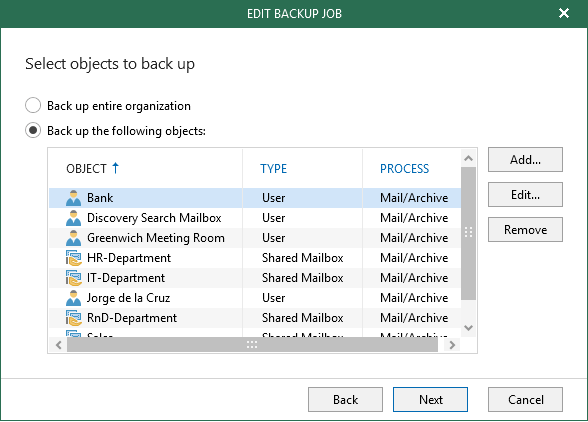Click the RnD-Department shared mailbox icon
This screenshot has width=588, height=422.
coord(74,318)
